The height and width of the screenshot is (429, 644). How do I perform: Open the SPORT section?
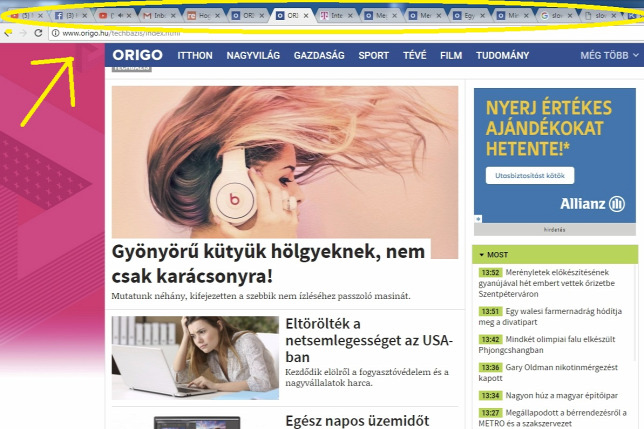point(373,55)
